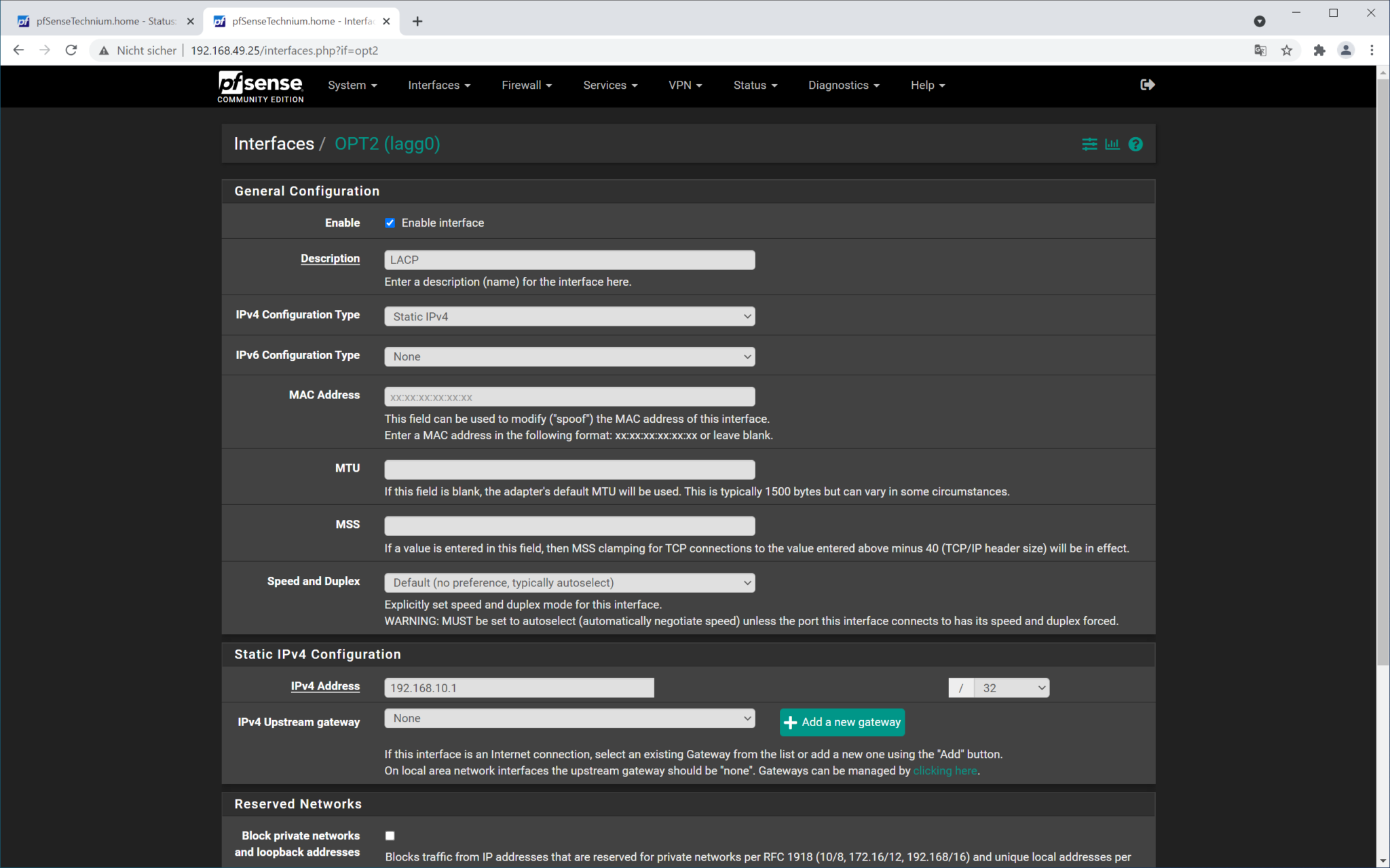Click the Add a new gateway button

tap(842, 722)
